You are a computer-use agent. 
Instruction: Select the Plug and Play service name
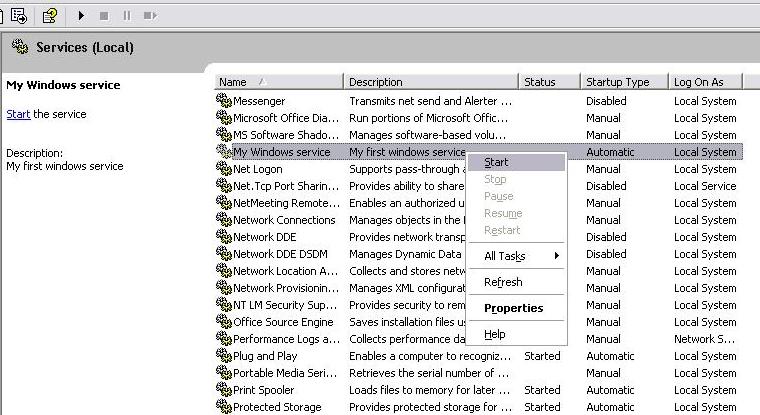pyautogui.click(x=265, y=356)
